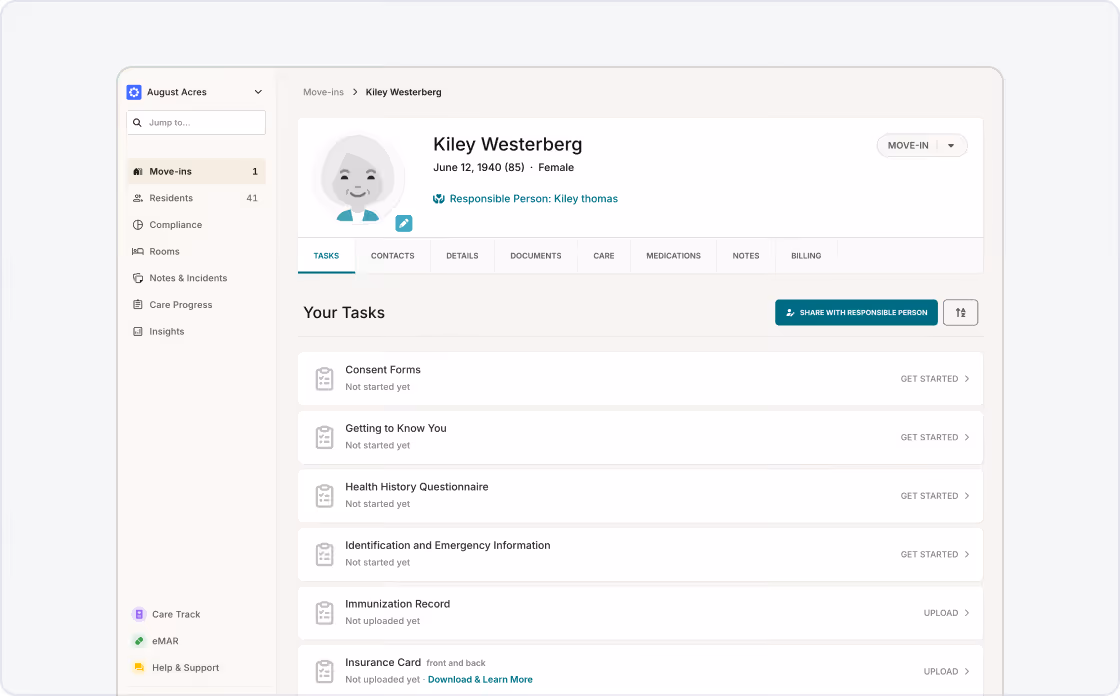Click Kiley Westerberg's avatar picture
The image size is (1120, 696).
coord(358,177)
